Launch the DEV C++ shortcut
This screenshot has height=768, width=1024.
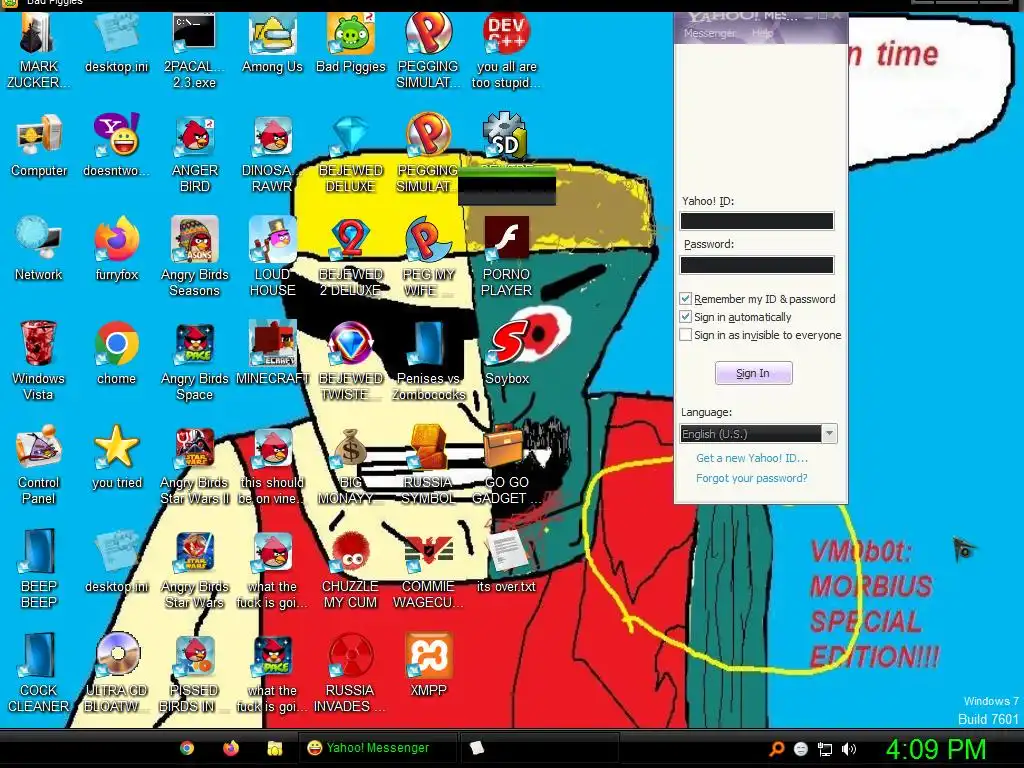pyautogui.click(x=507, y=51)
